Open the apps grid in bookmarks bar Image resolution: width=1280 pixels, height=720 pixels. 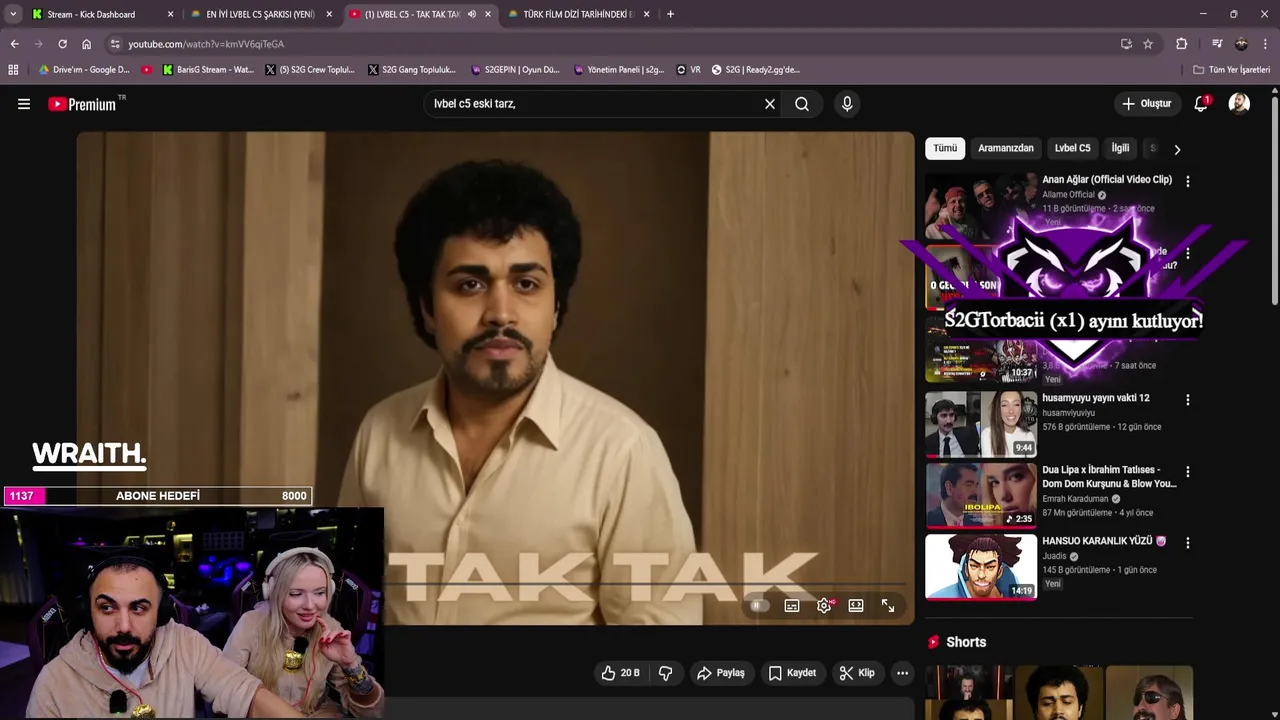click(13, 70)
